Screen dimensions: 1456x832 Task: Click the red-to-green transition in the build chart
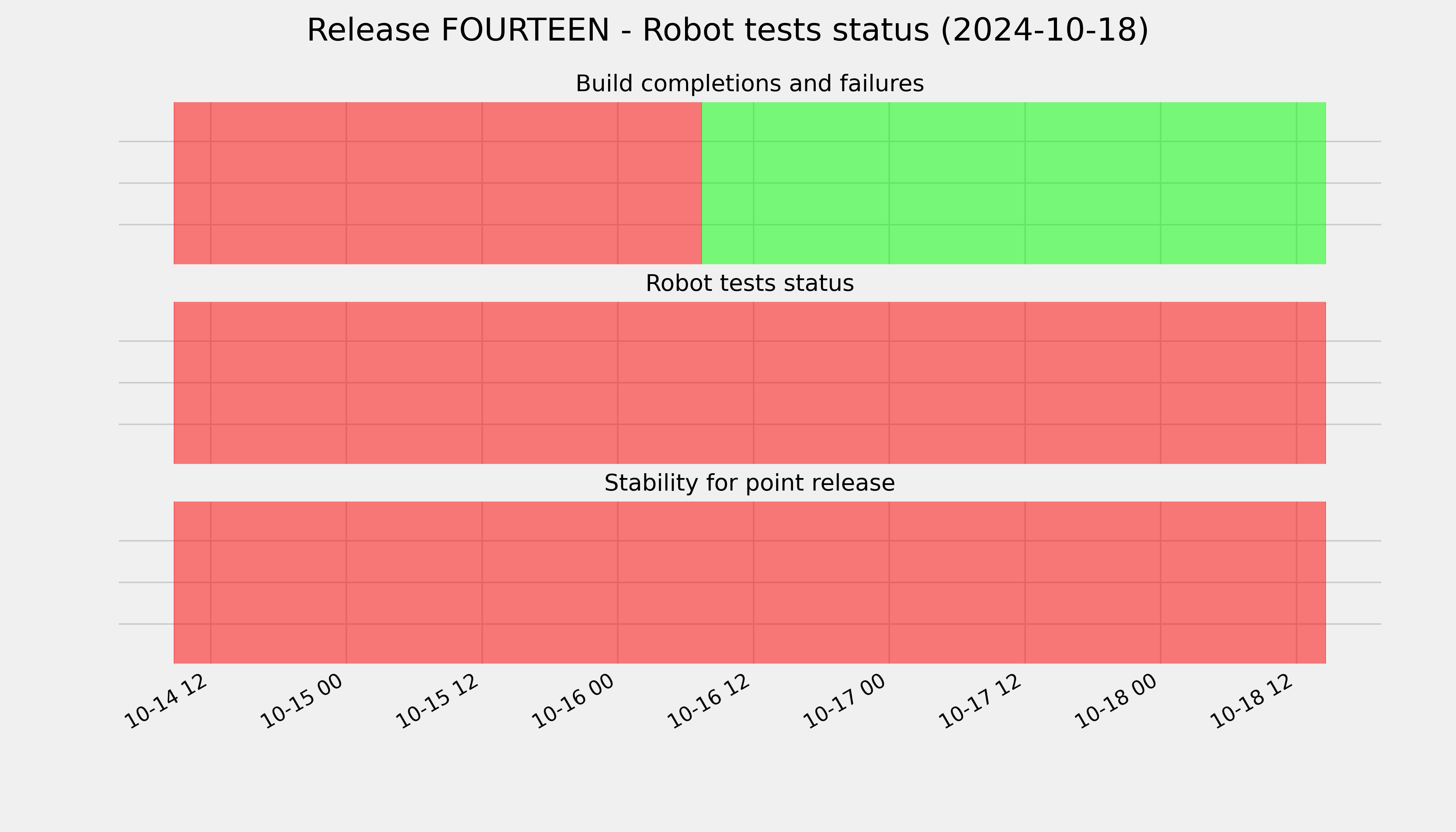702,183
